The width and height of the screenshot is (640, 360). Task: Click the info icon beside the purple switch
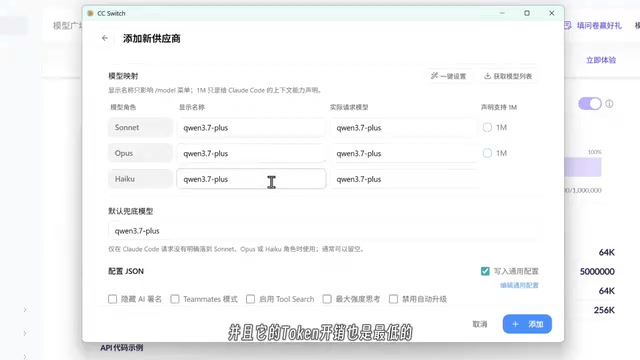(x=609, y=104)
